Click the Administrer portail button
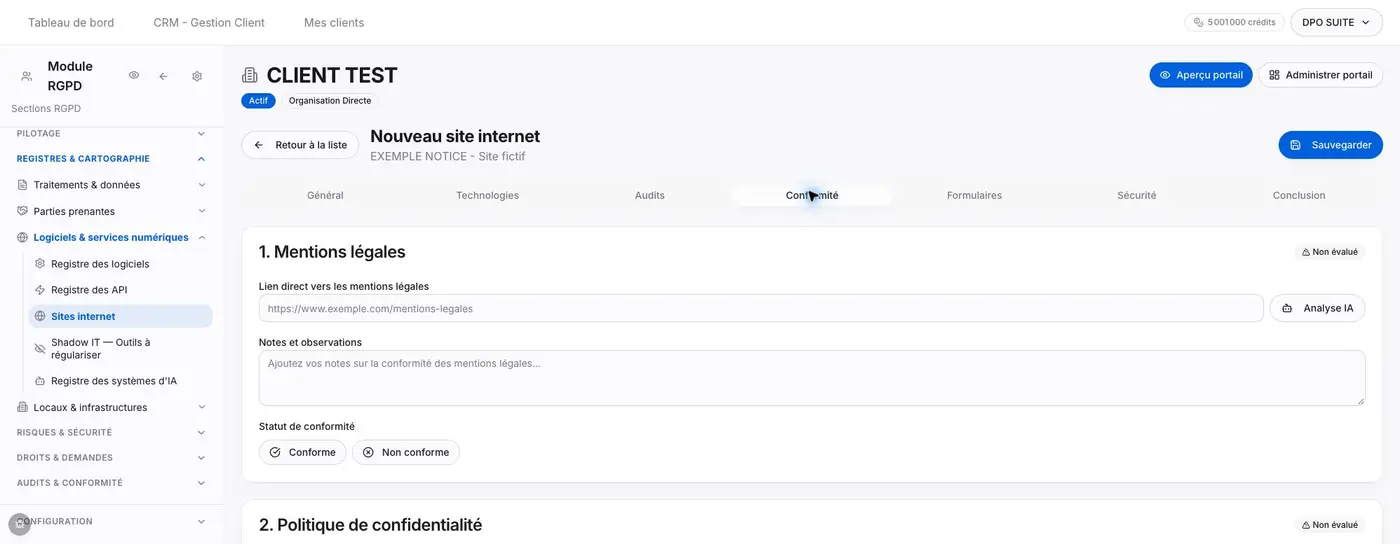This screenshot has width=1400, height=544. [x=1320, y=75]
